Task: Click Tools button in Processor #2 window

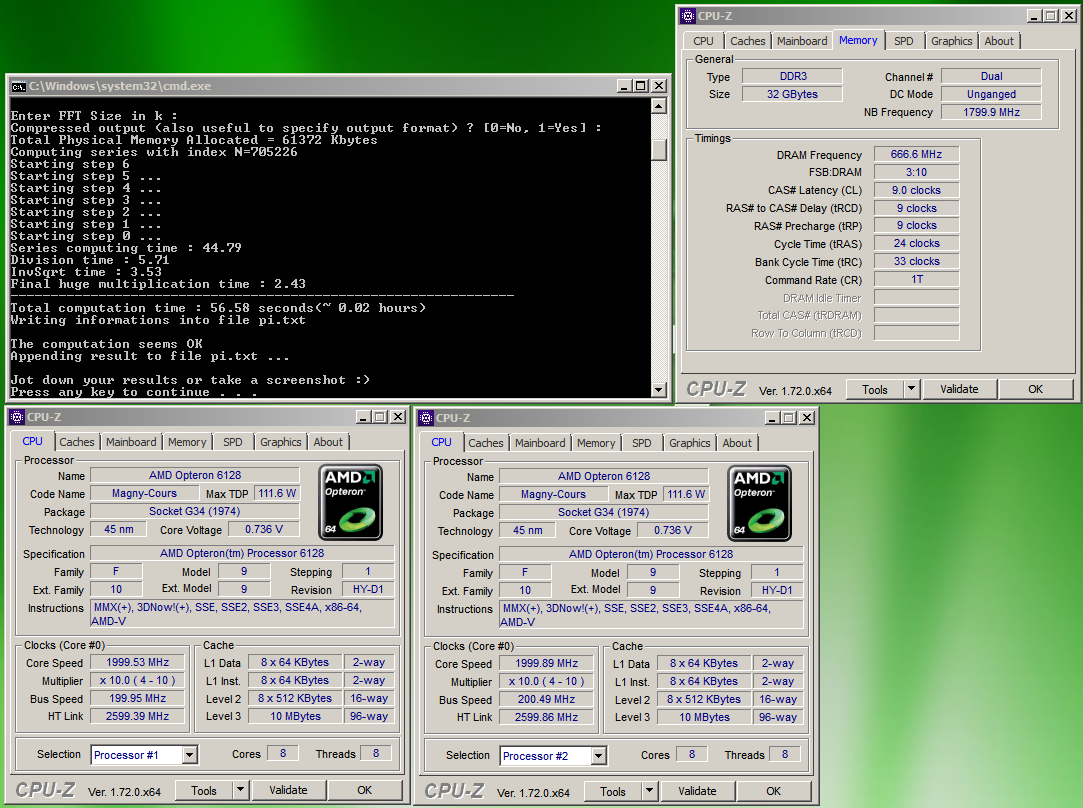Action: click(x=612, y=791)
